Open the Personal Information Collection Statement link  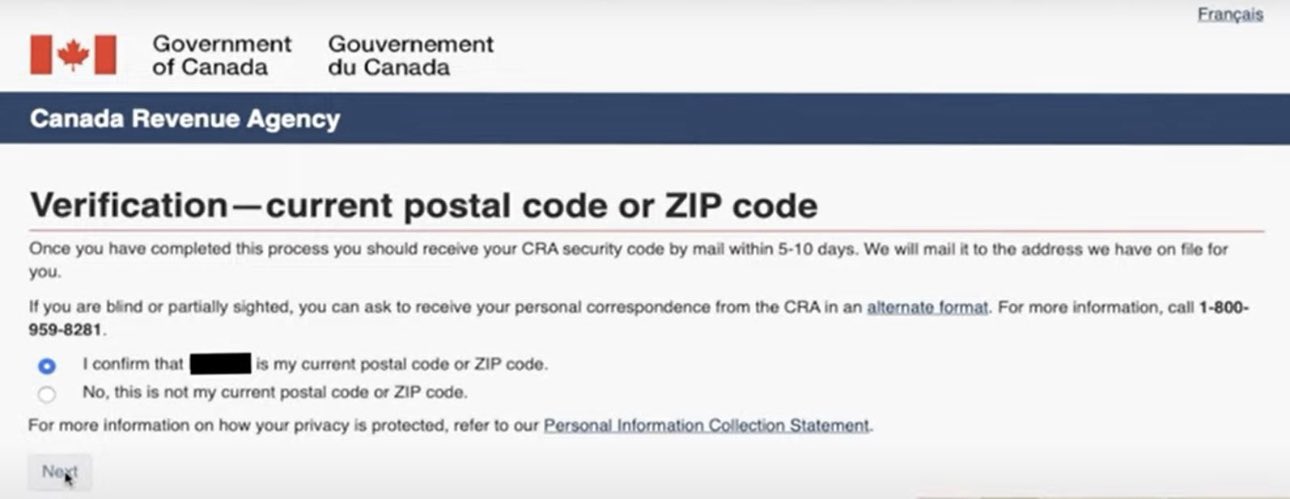point(706,425)
